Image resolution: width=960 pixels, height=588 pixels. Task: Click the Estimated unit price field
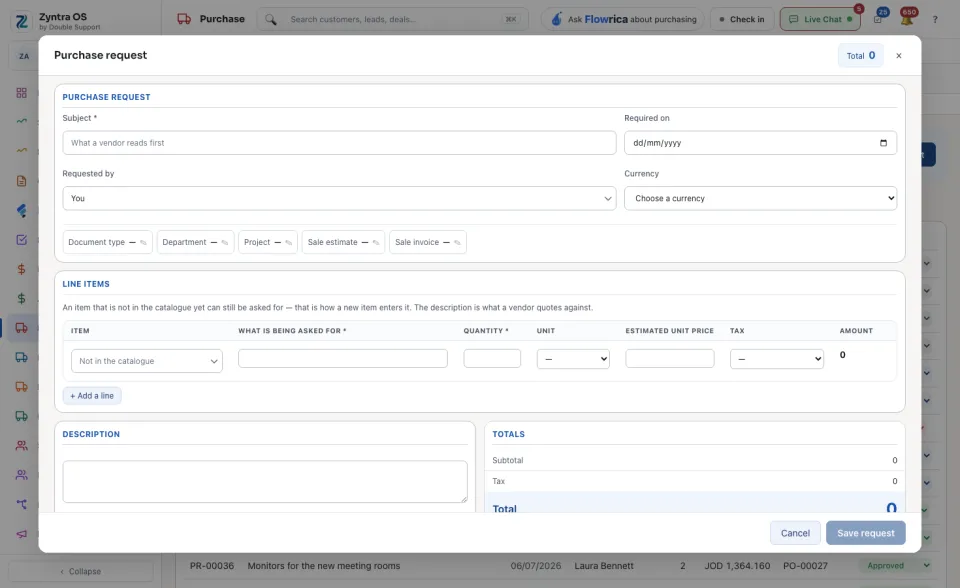click(x=670, y=358)
